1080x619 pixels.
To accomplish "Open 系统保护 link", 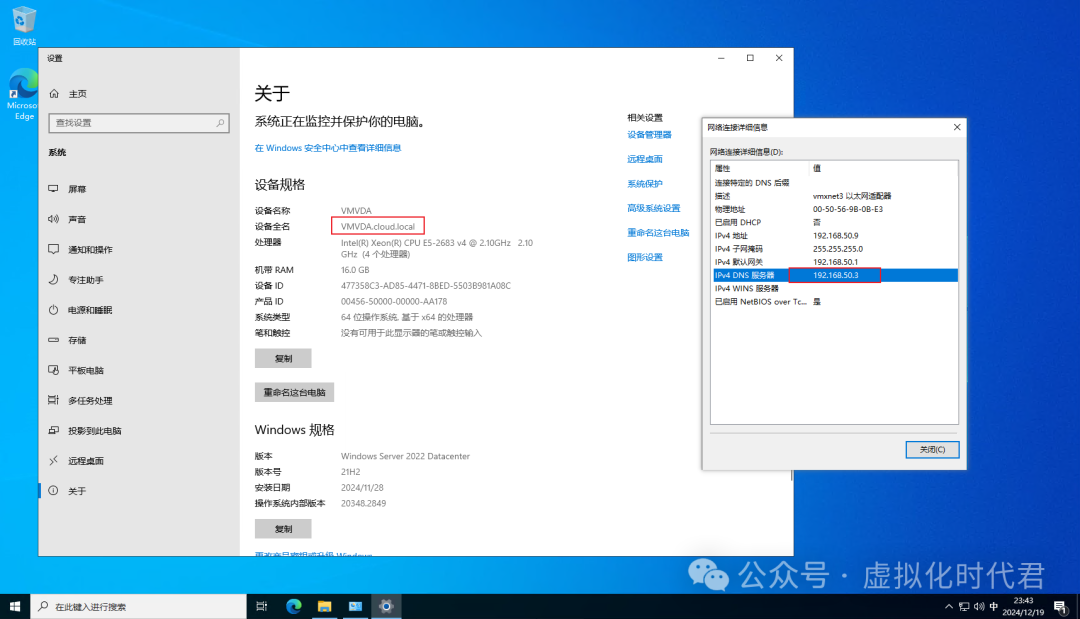I will tap(645, 184).
